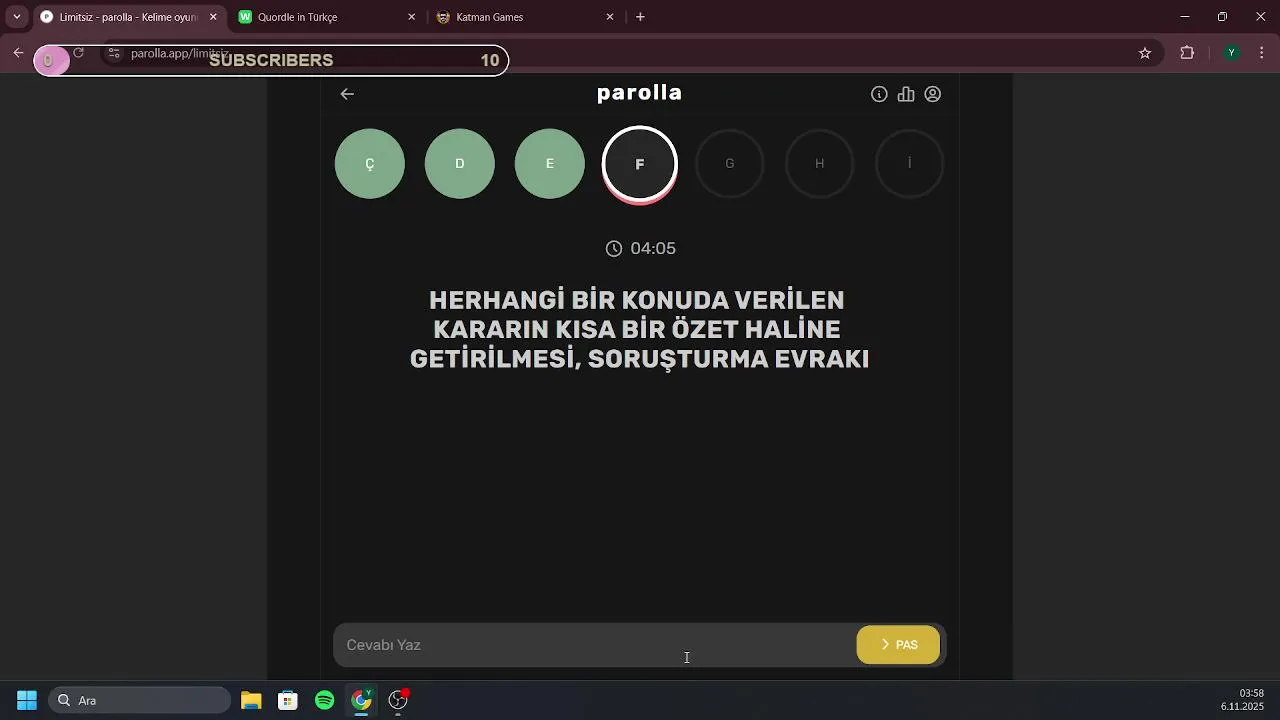The image size is (1280, 720).
Task: Click the browser back arrow
Action: [18, 53]
